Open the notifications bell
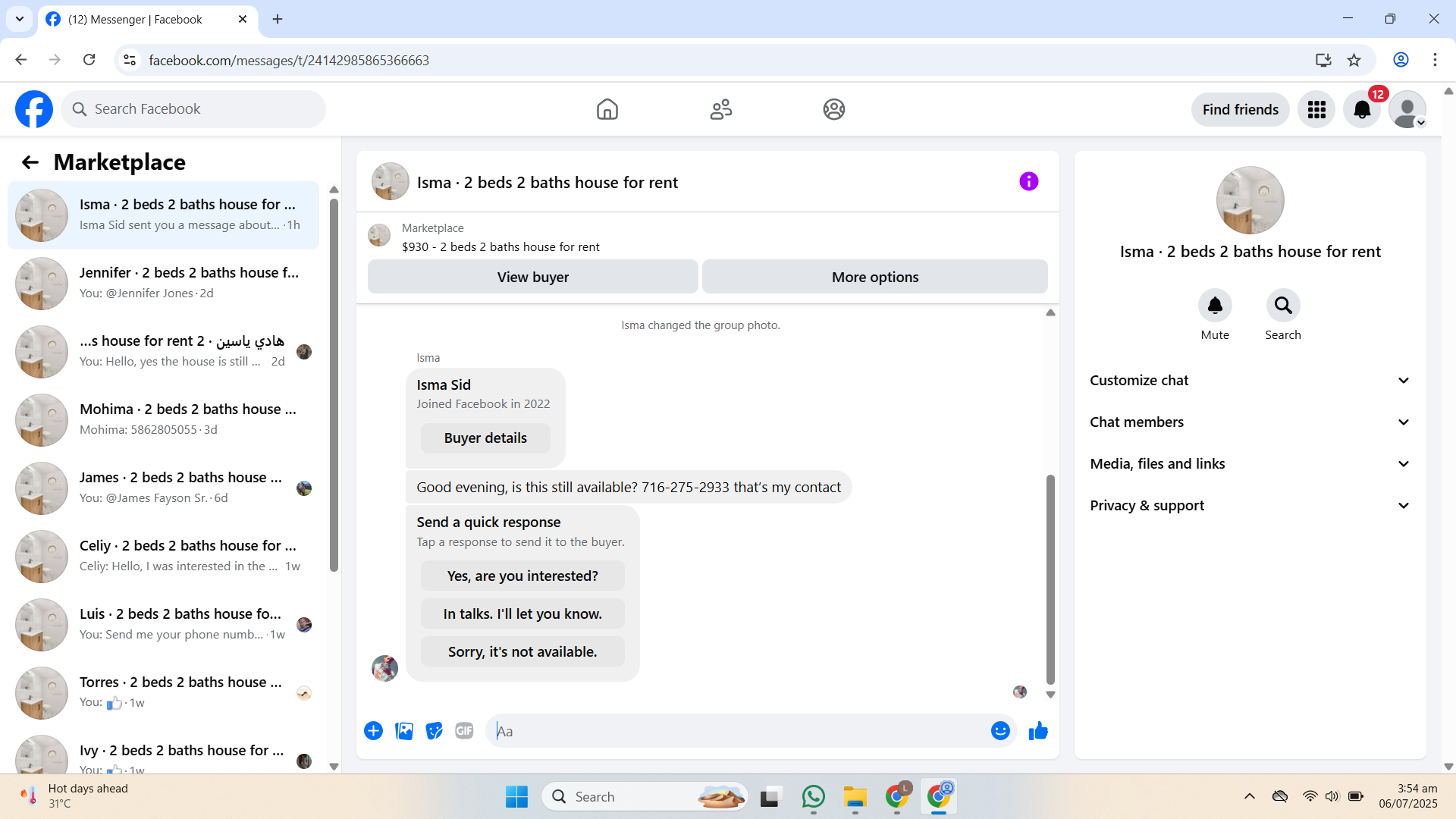Screen dimensions: 1456x819 [1362, 109]
